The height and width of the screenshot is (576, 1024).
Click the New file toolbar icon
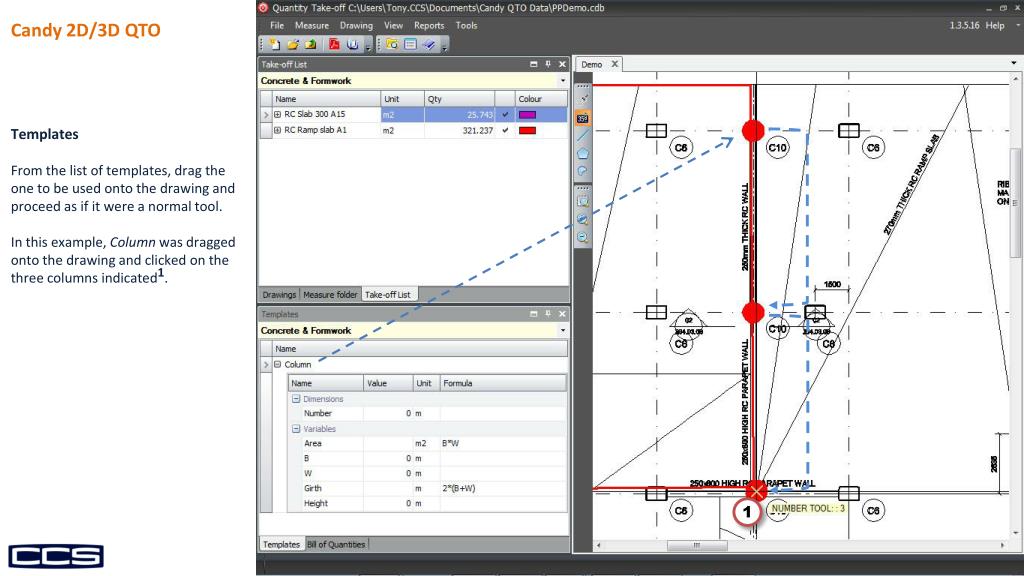[275, 44]
